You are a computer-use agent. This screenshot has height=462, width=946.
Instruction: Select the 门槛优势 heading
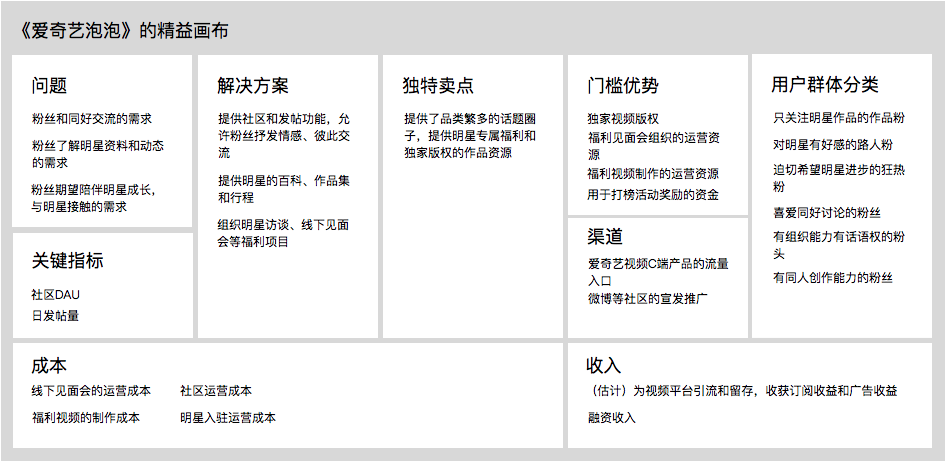(x=623, y=86)
